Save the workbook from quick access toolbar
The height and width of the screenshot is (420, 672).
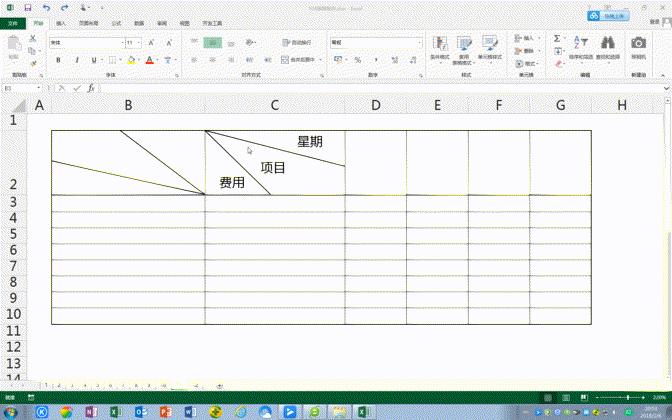coord(28,8)
